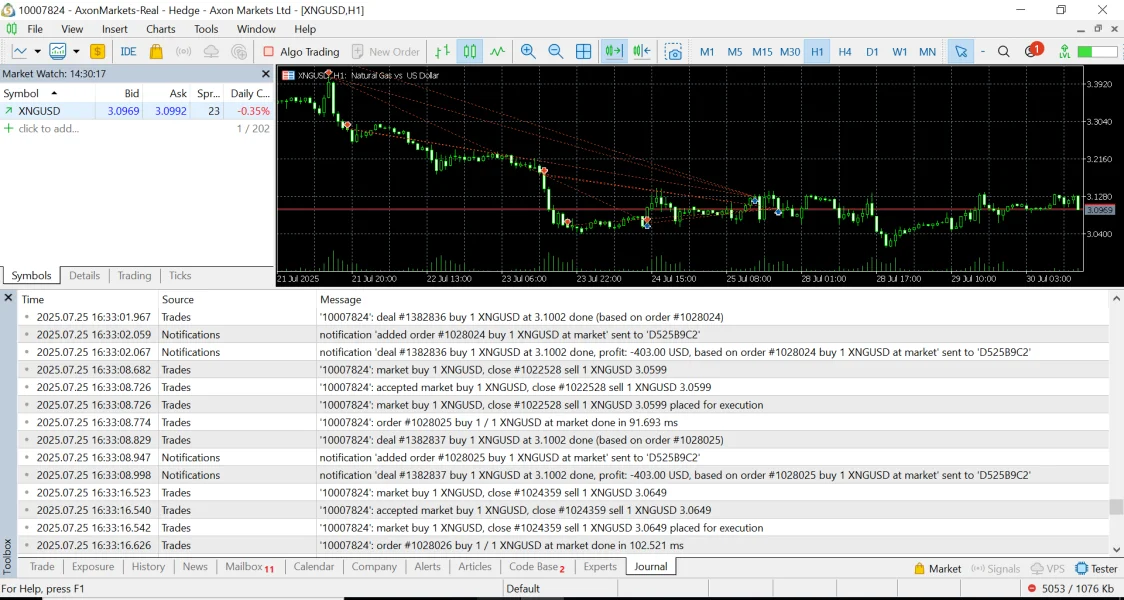The width and height of the screenshot is (1124, 600).
Task: Click the Zoom In magnifier icon
Action: pyautogui.click(x=528, y=52)
